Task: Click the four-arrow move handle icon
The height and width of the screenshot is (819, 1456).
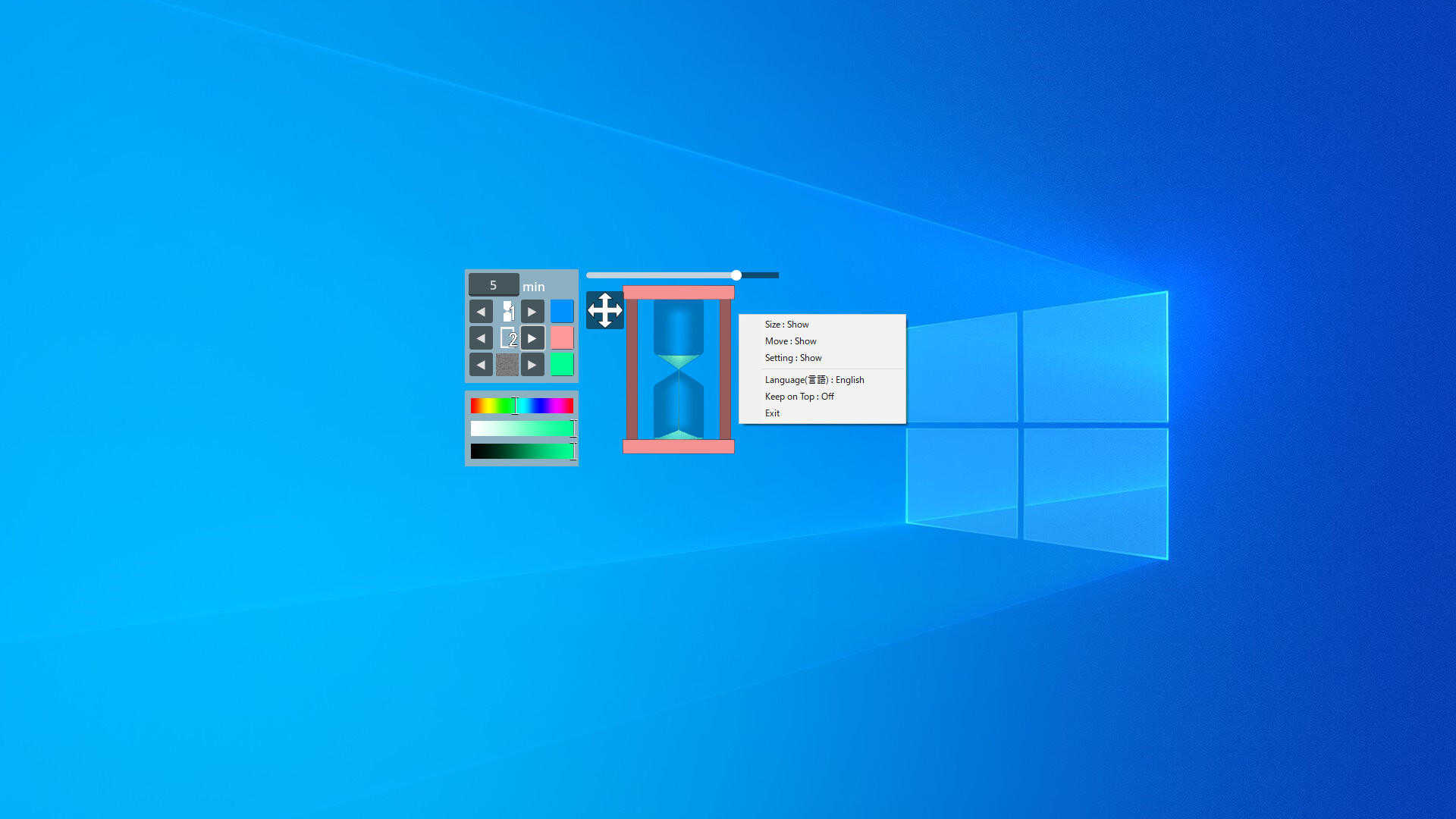Action: click(x=605, y=310)
